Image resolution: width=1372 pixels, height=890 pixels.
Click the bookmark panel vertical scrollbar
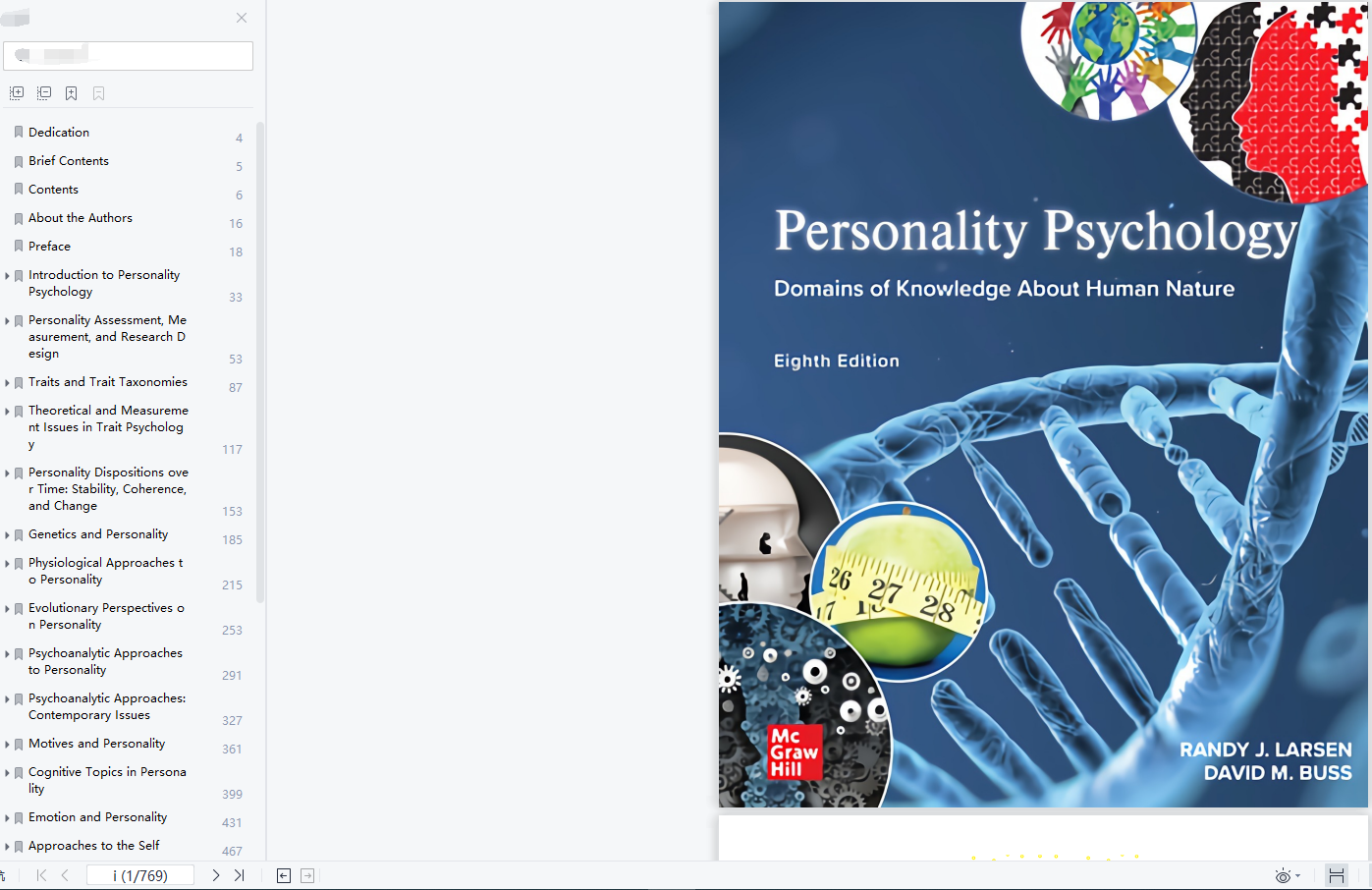pos(260,362)
